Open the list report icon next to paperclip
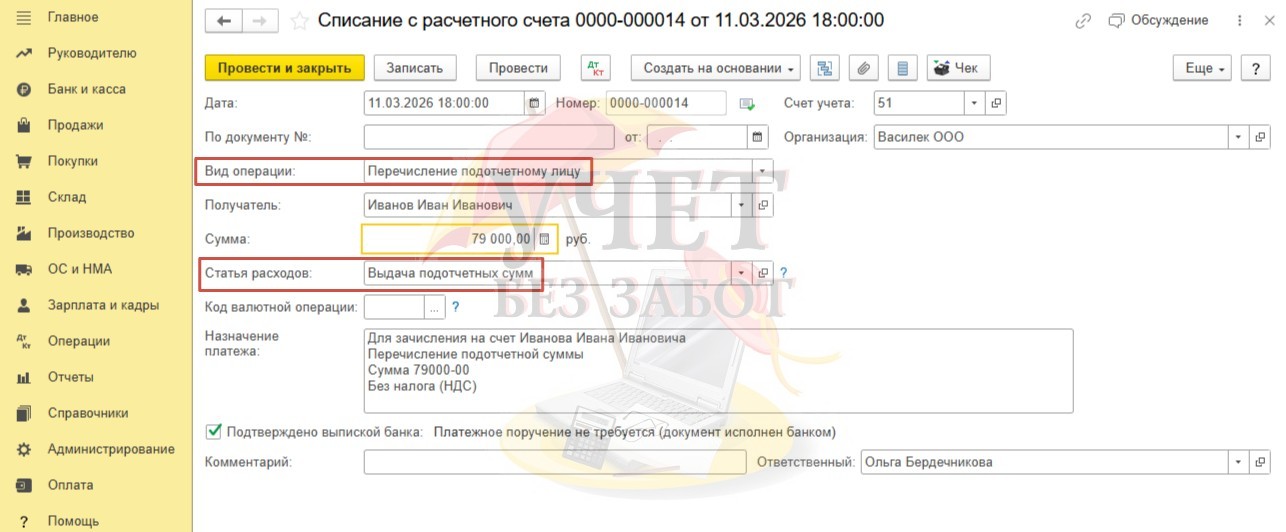 [903, 68]
